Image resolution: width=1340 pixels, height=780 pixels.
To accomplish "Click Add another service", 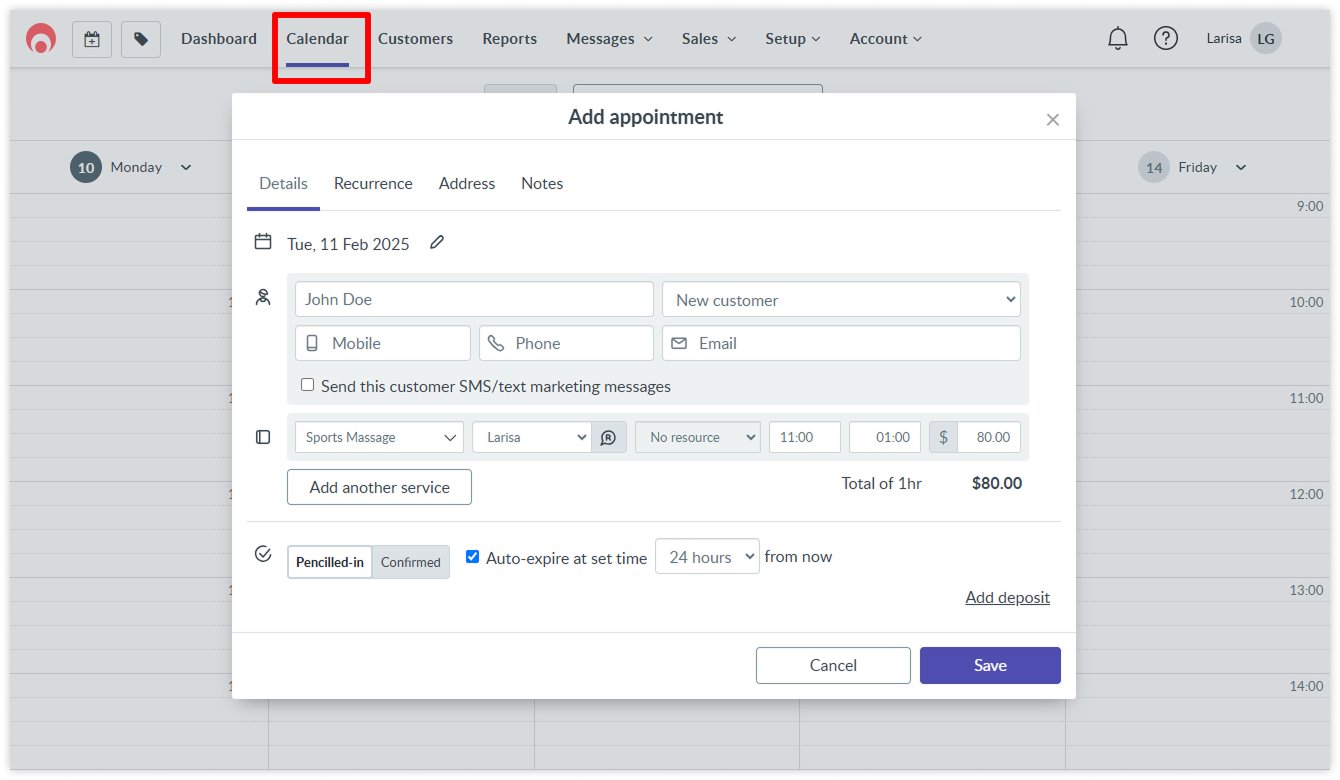I will click(x=379, y=487).
